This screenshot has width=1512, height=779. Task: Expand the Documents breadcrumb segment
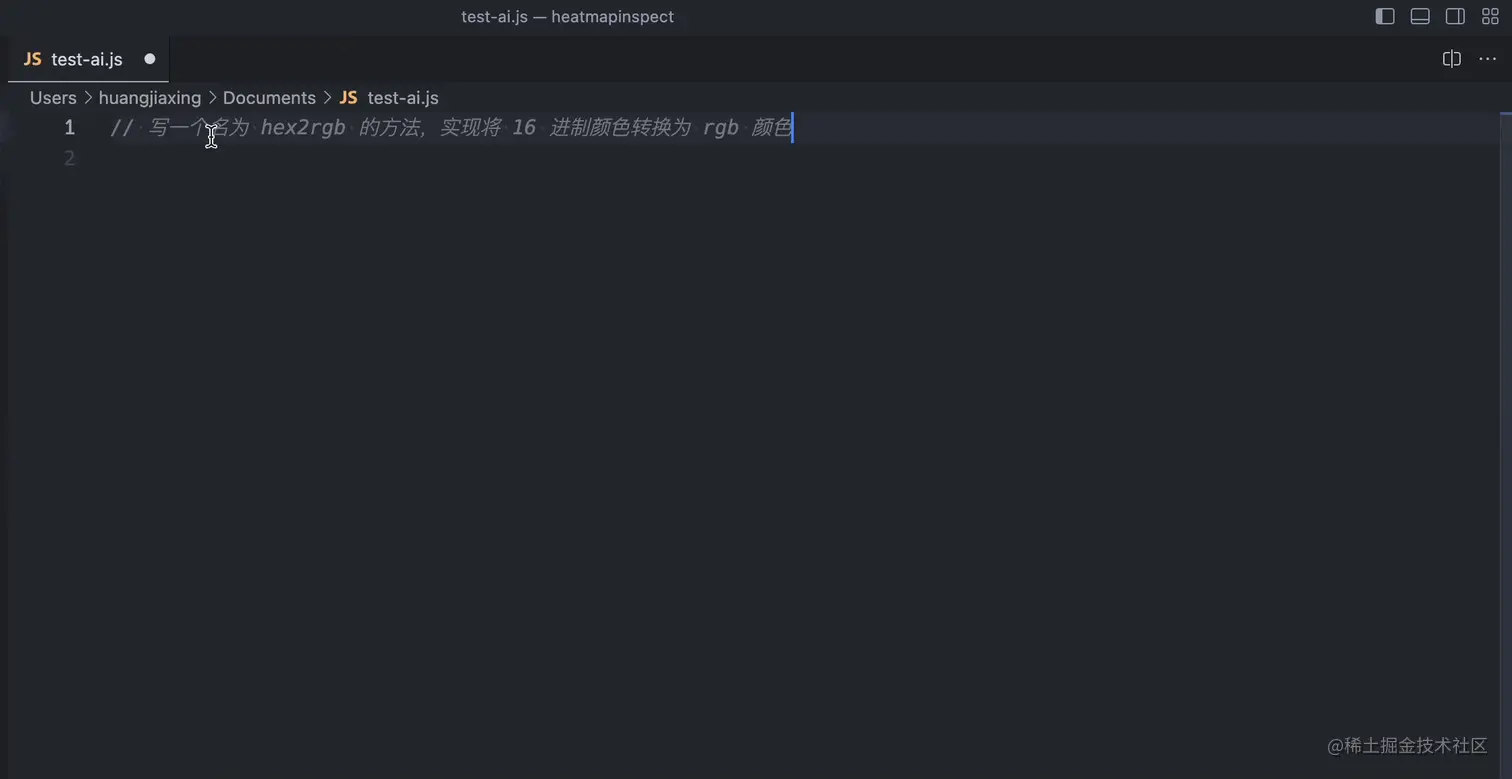[x=269, y=97]
